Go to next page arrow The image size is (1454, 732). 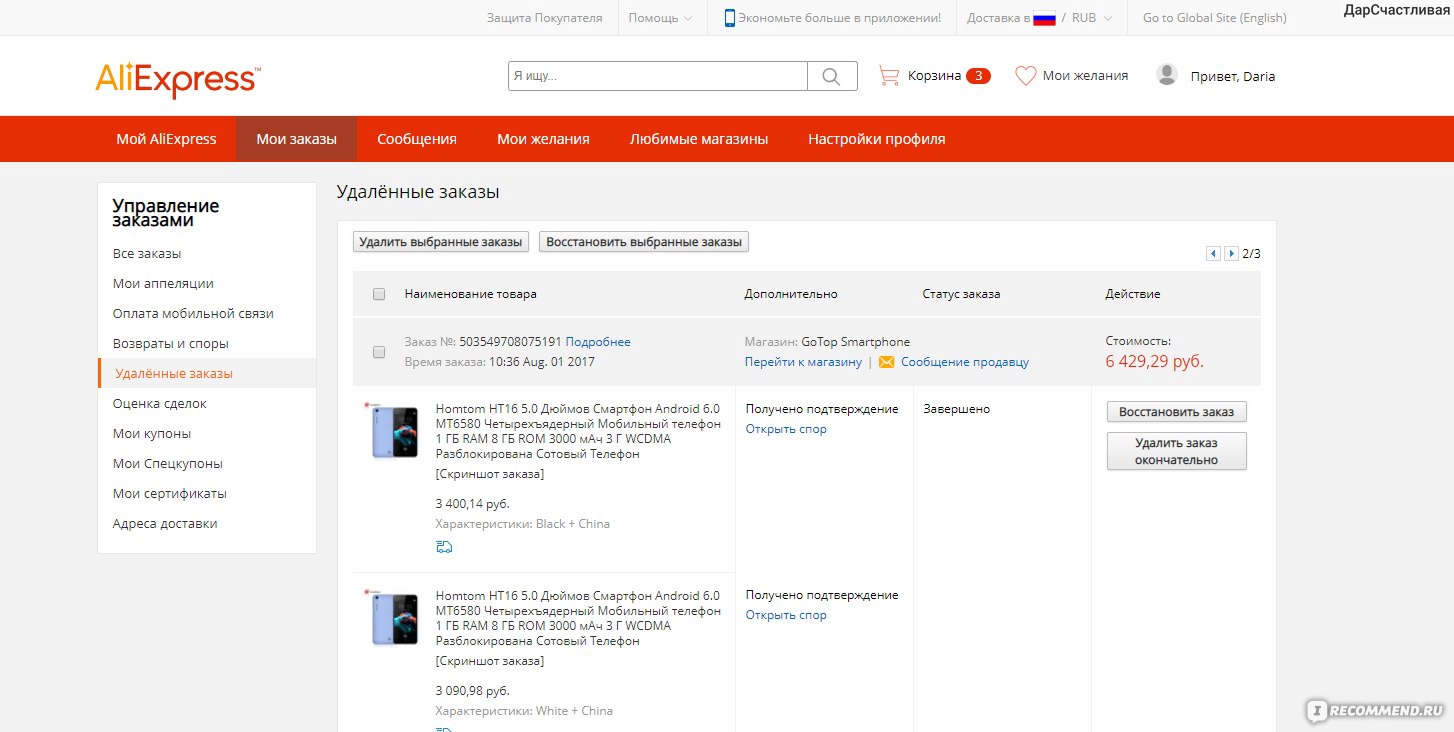1232,254
